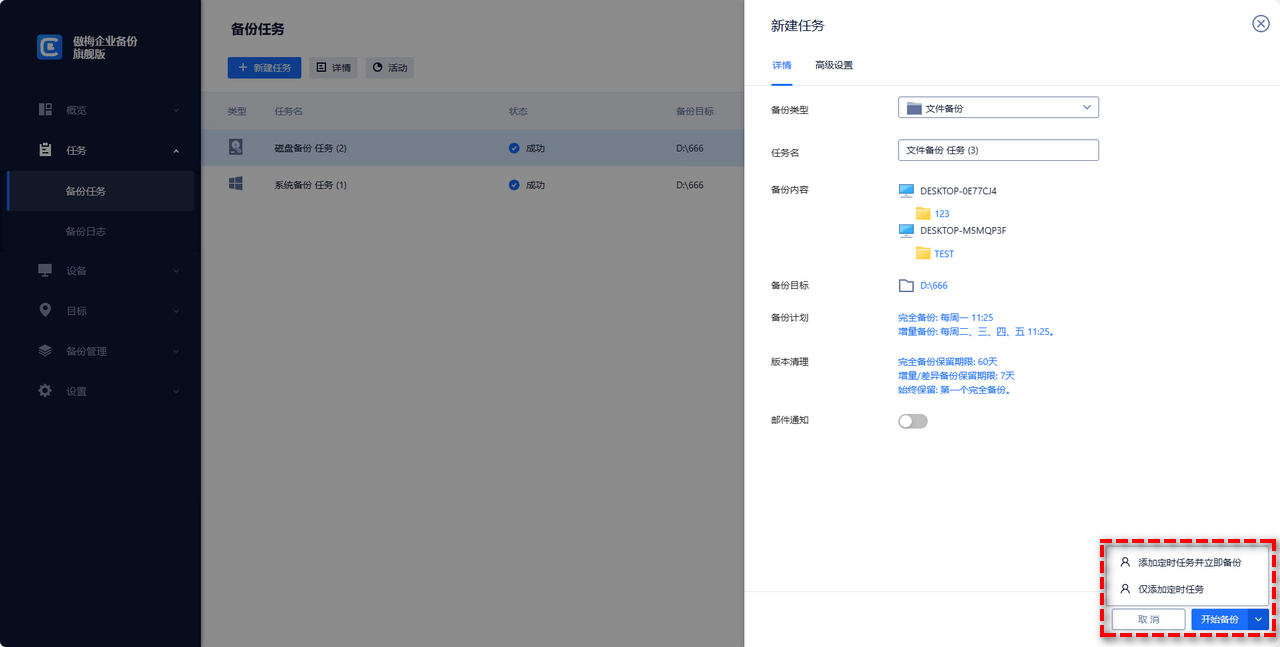This screenshot has width=1280, height=647.
Task: Click the 备份目标 column header
Action: (694, 111)
